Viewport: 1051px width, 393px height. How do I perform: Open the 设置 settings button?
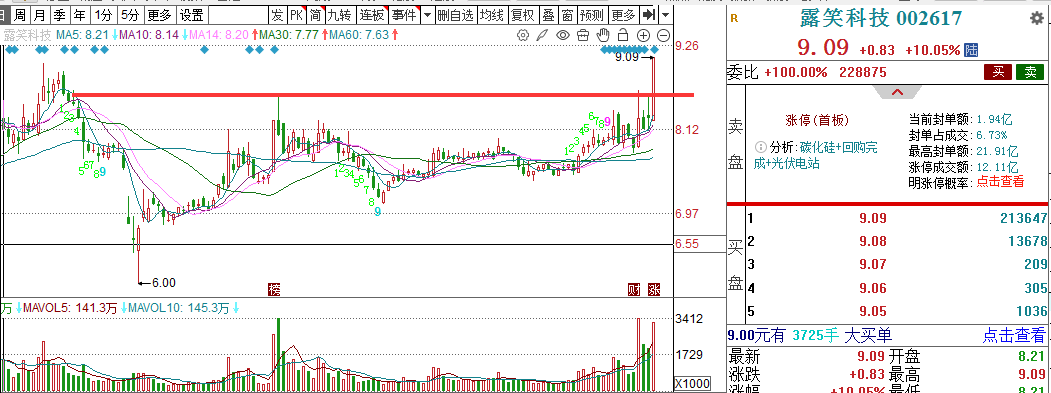click(x=192, y=14)
